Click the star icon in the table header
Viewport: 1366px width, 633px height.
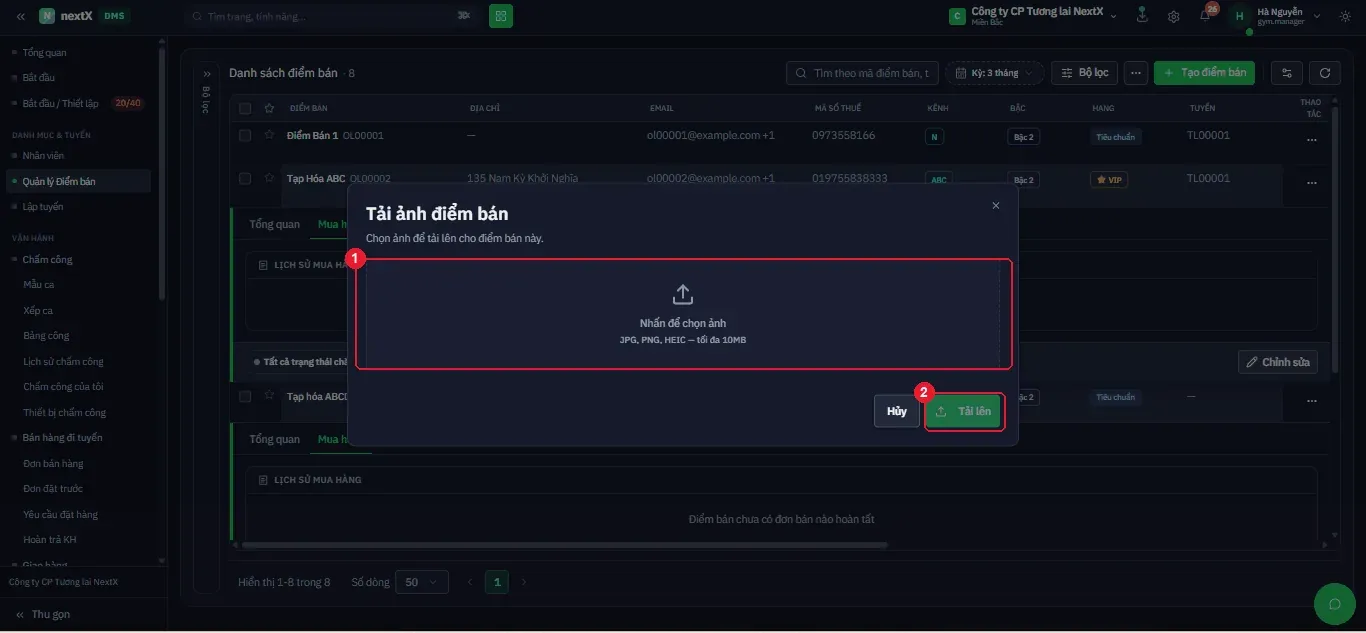coord(269,108)
